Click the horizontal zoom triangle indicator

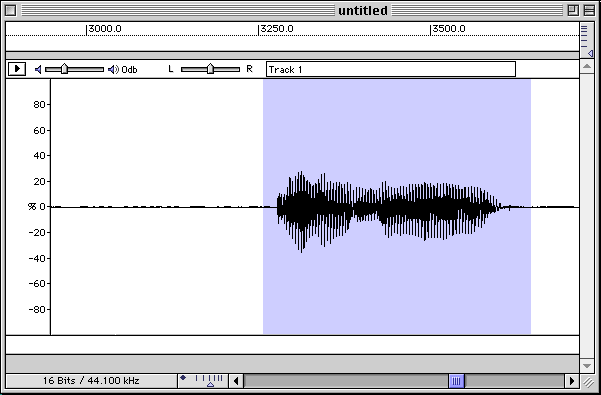210,384
